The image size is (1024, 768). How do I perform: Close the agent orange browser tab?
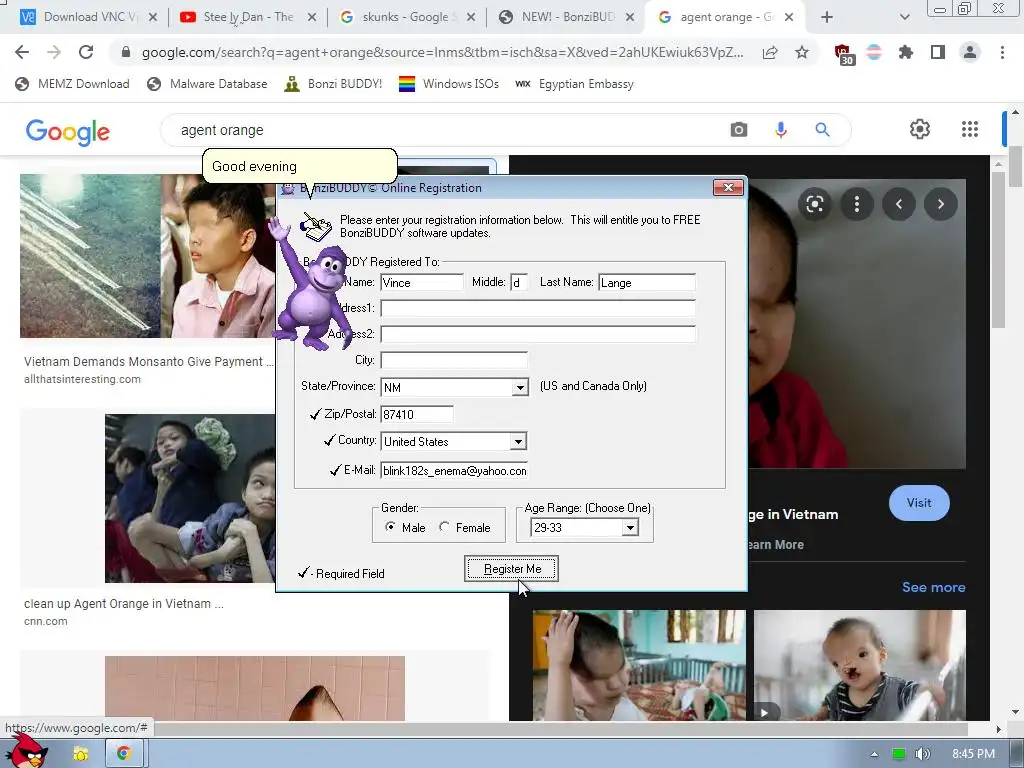(x=789, y=18)
